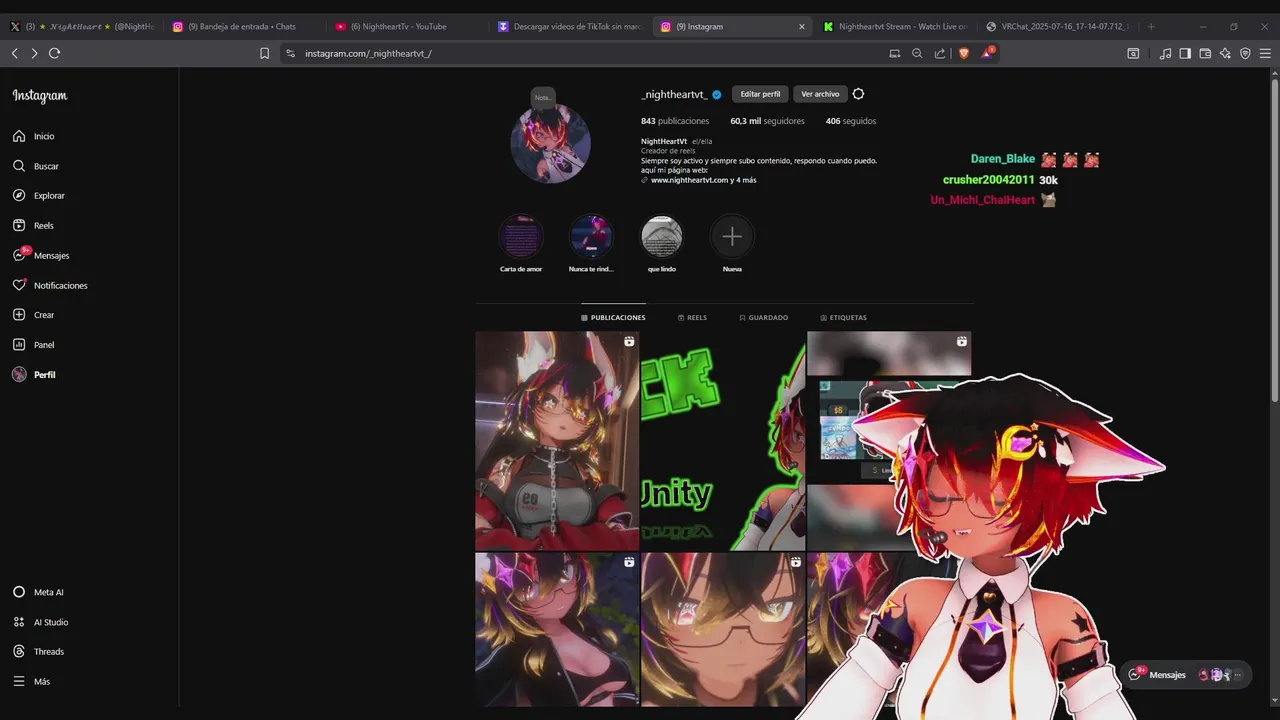Click site settings icon in address bar
Viewport: 1280px width, 720px height.
click(290, 53)
